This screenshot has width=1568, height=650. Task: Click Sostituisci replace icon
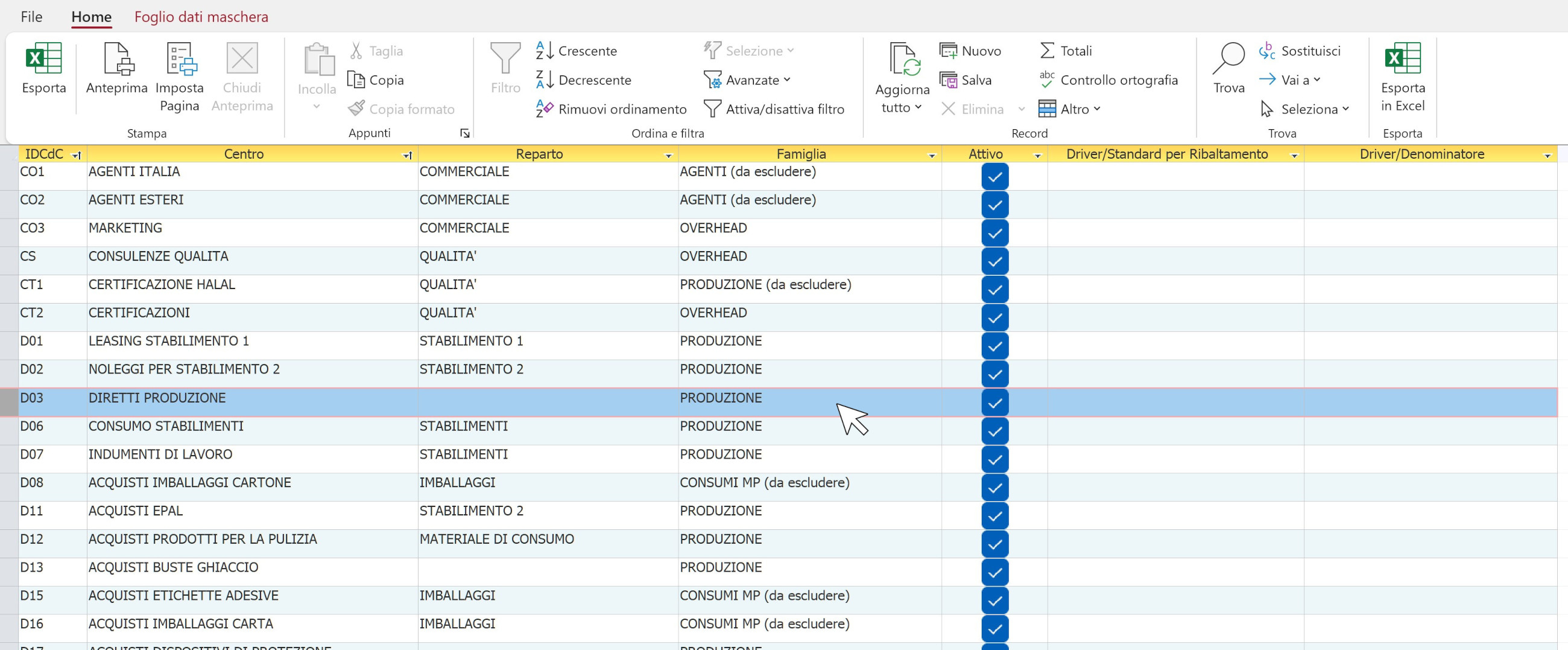[1267, 51]
